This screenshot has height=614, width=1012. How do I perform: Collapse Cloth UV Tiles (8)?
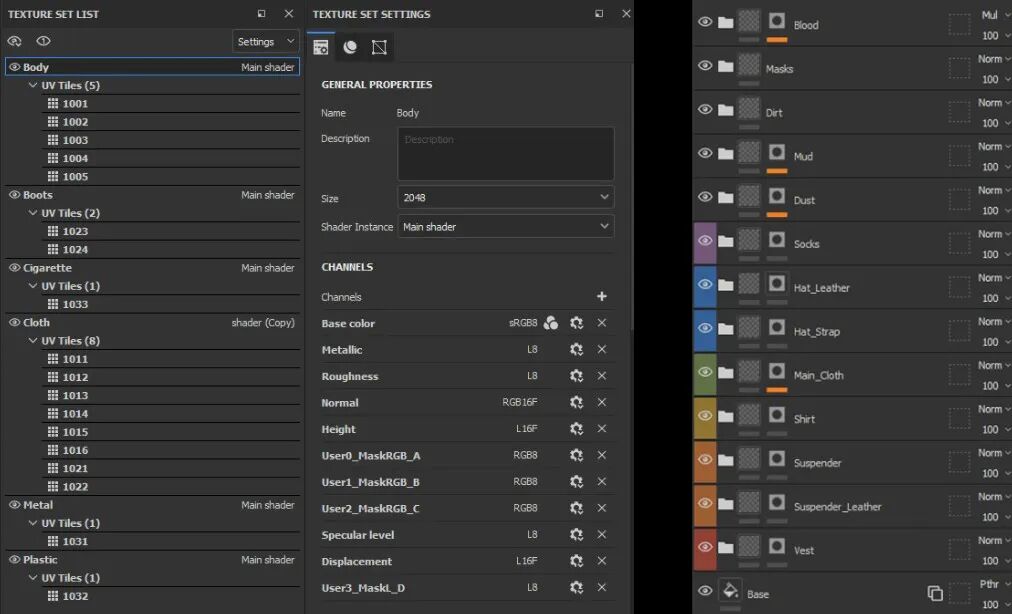(x=33, y=341)
